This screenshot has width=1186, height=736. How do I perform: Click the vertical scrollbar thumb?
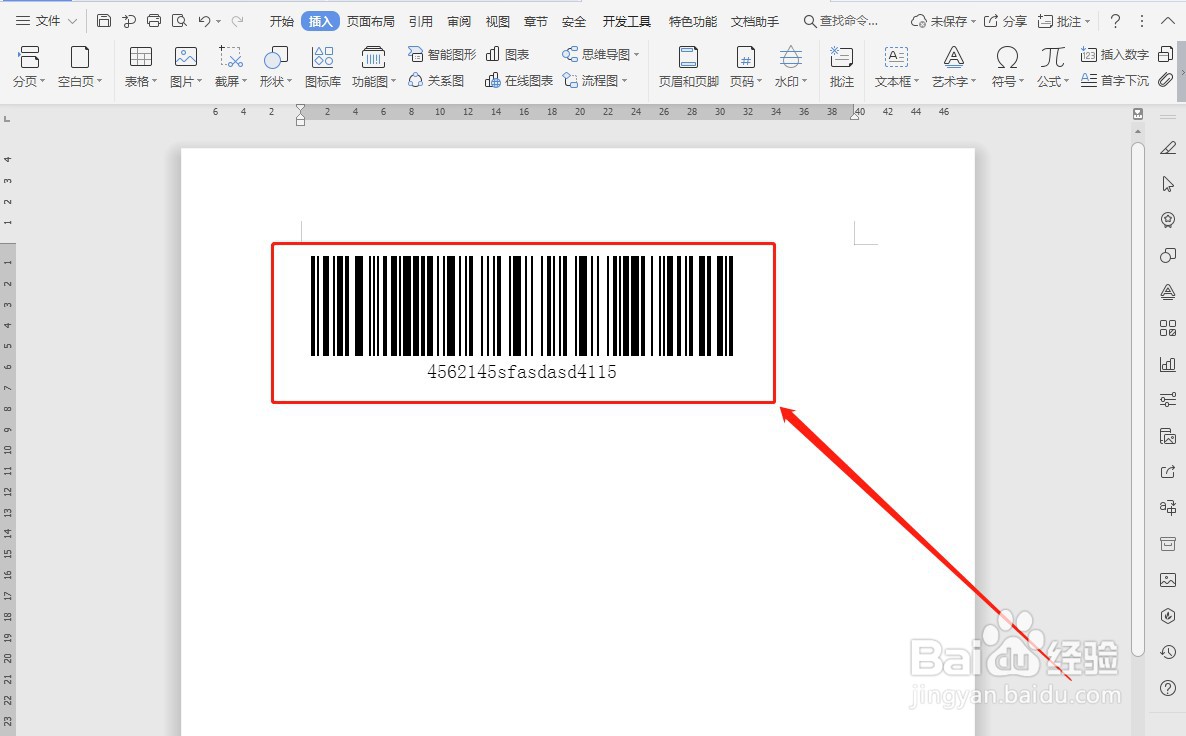pyautogui.click(x=1138, y=399)
